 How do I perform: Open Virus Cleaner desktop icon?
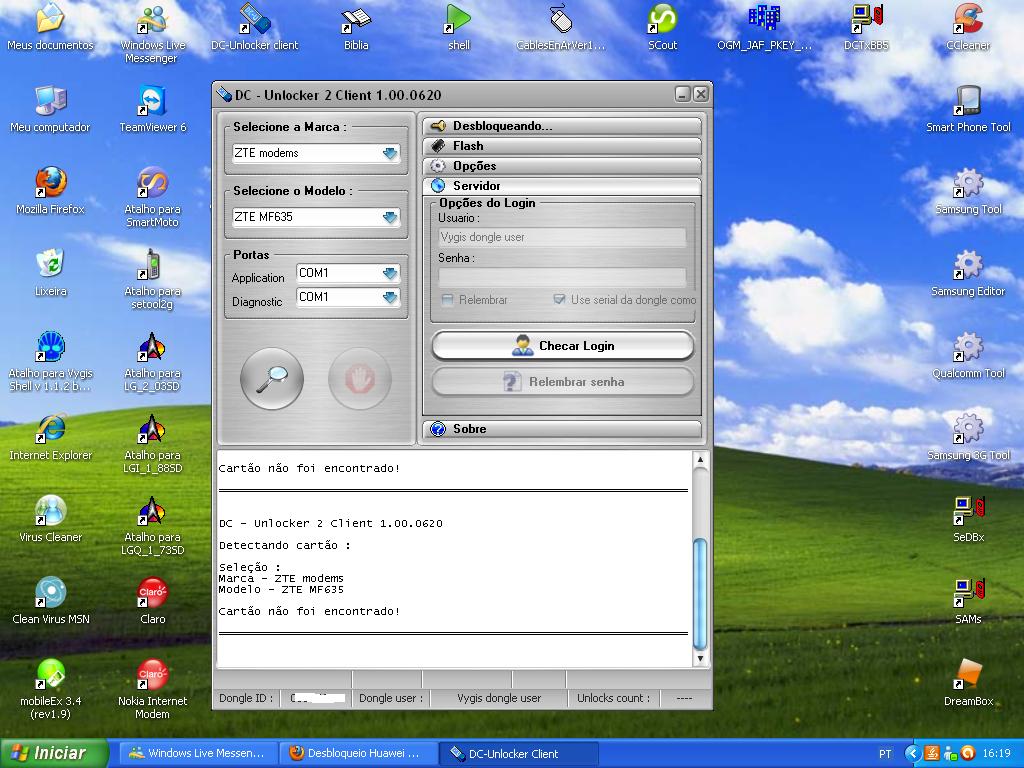coord(50,519)
